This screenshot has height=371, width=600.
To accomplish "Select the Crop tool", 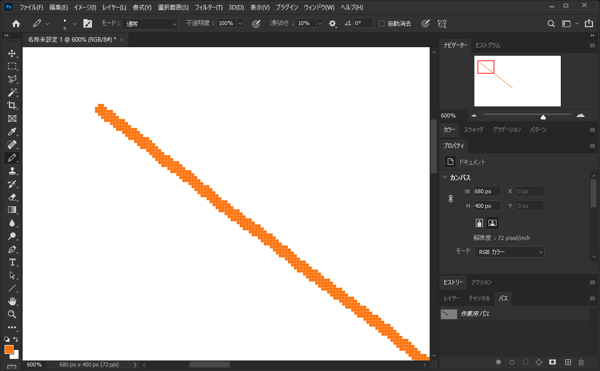I will [12, 105].
